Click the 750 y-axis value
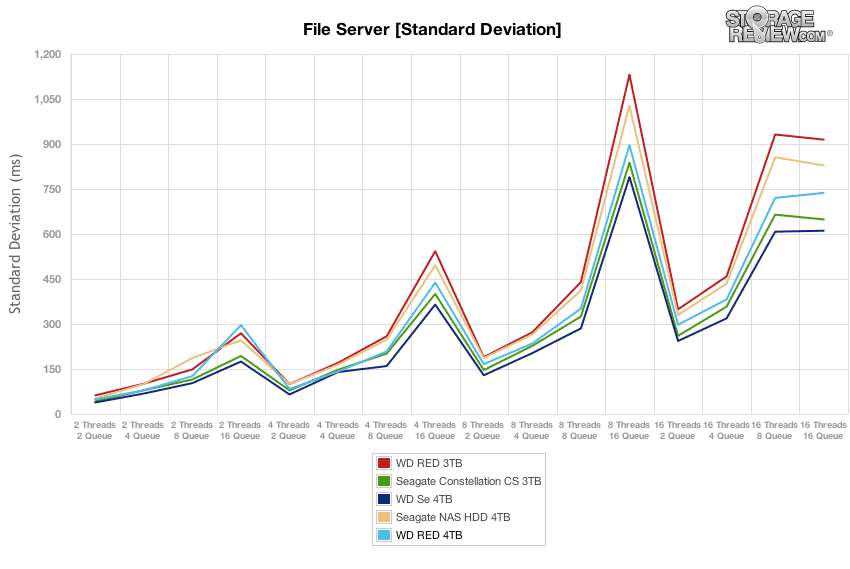850x569 pixels. pos(53,190)
